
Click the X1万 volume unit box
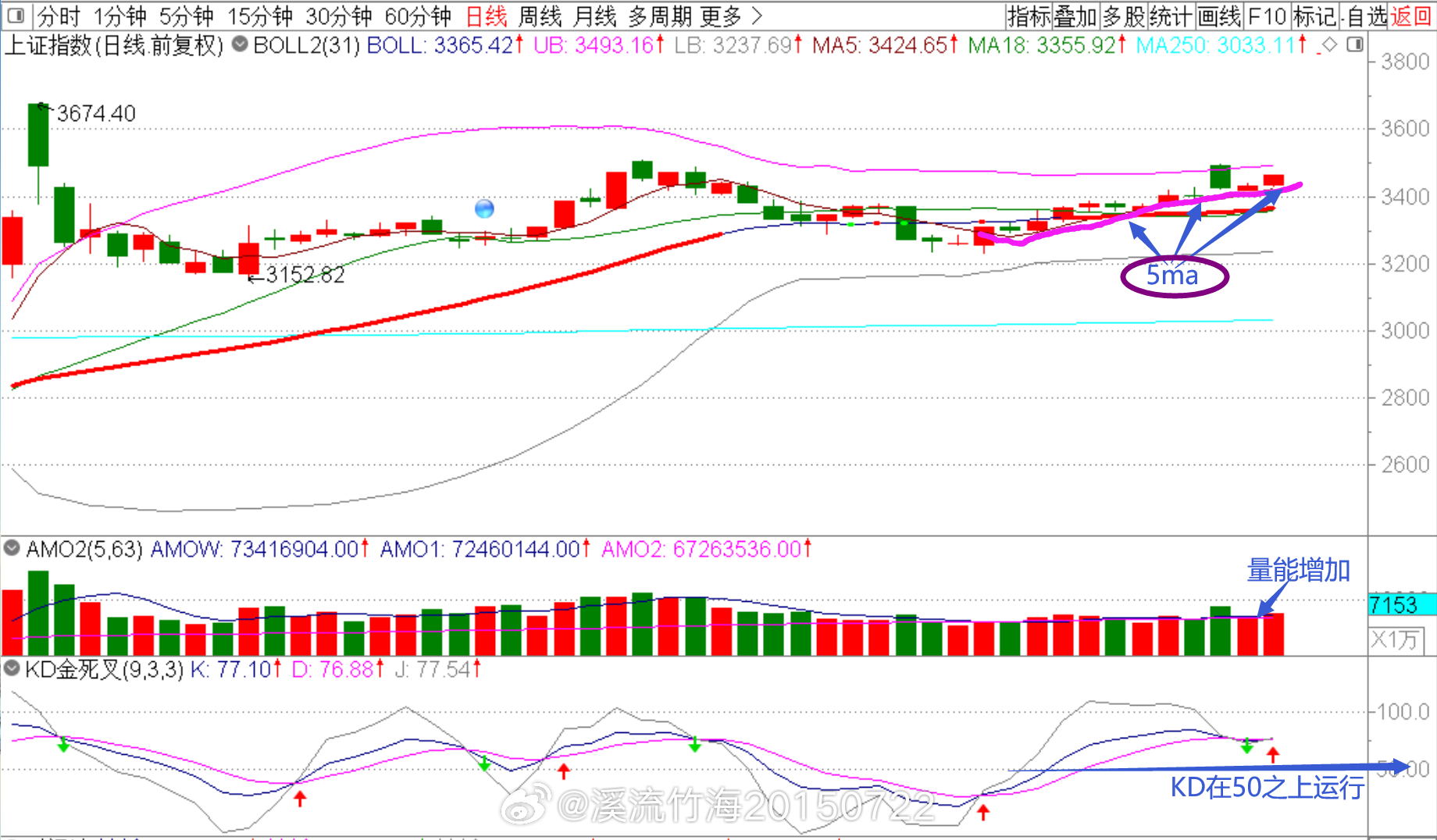point(1396,640)
